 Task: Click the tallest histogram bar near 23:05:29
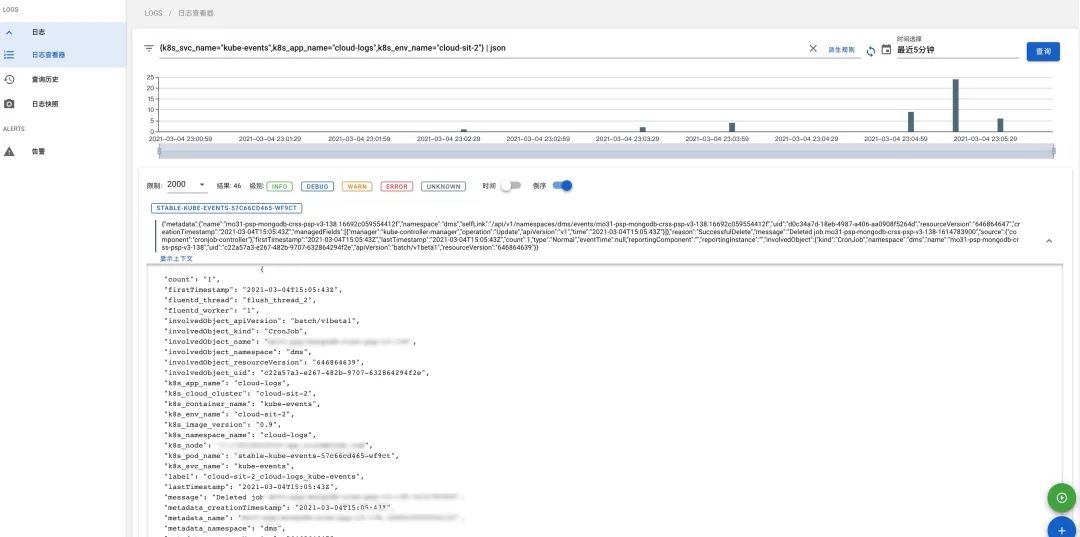tap(955, 105)
